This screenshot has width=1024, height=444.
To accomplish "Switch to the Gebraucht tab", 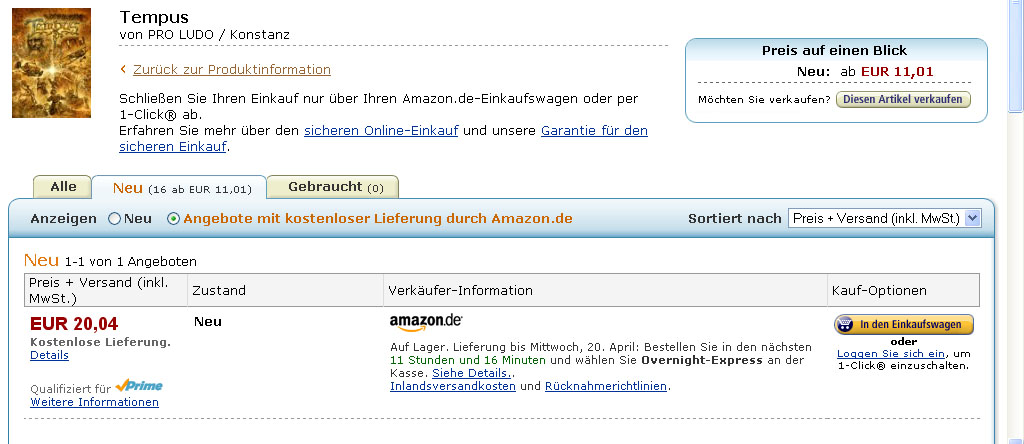I will [x=335, y=187].
